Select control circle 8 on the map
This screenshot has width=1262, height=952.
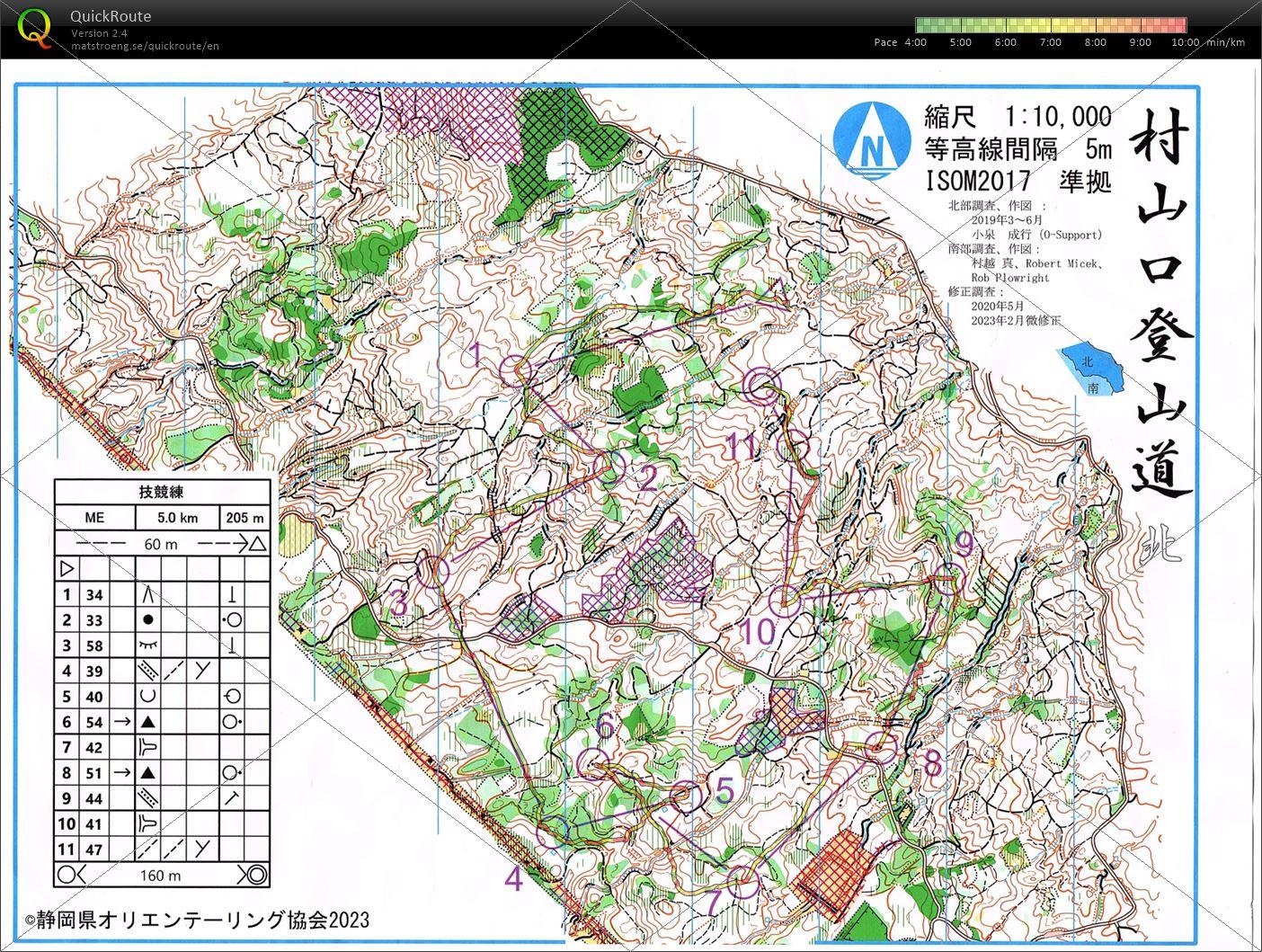click(x=883, y=747)
